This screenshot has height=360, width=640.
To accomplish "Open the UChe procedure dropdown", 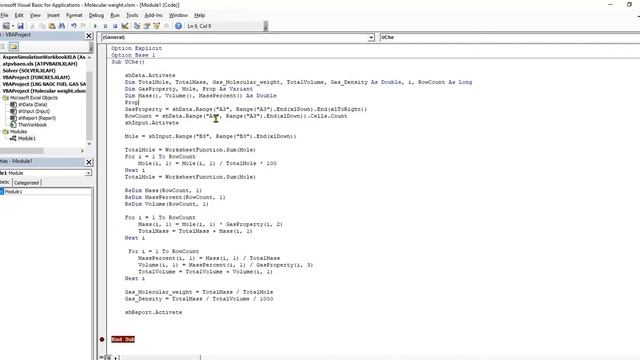I will [509, 38].
